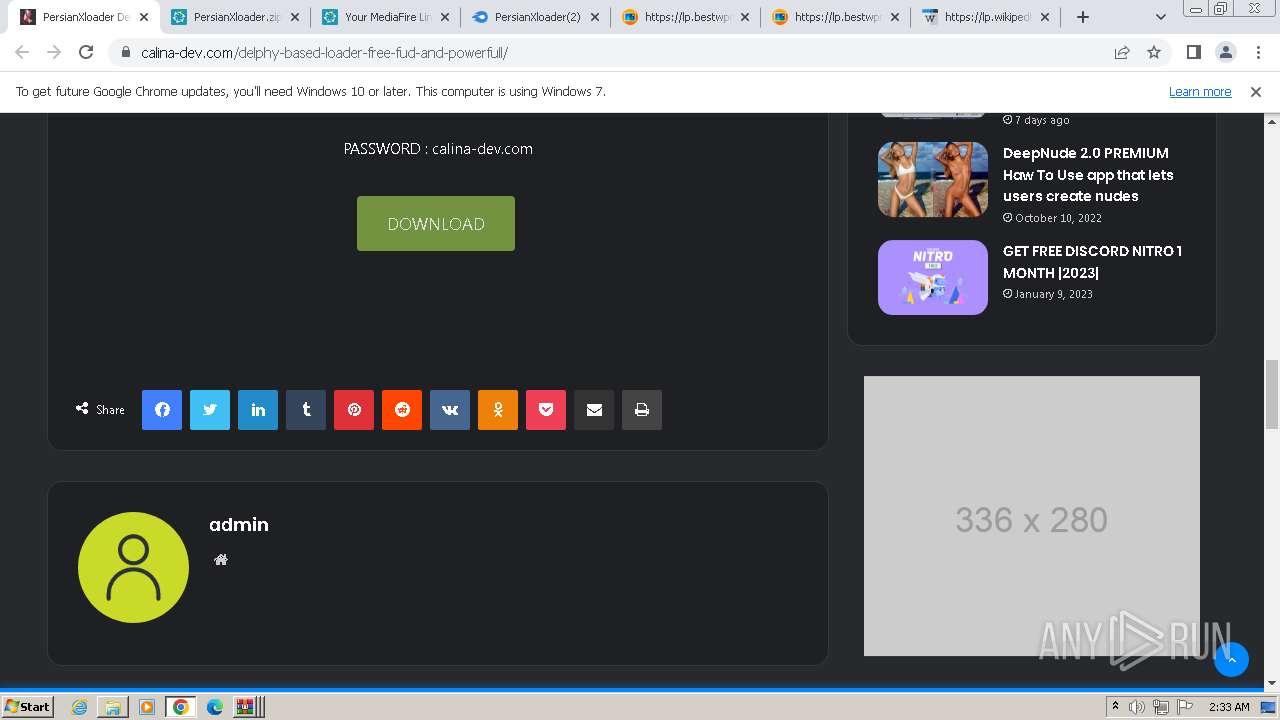Dismiss the Chrome update notice
This screenshot has height=720, width=1280.
(x=1256, y=92)
